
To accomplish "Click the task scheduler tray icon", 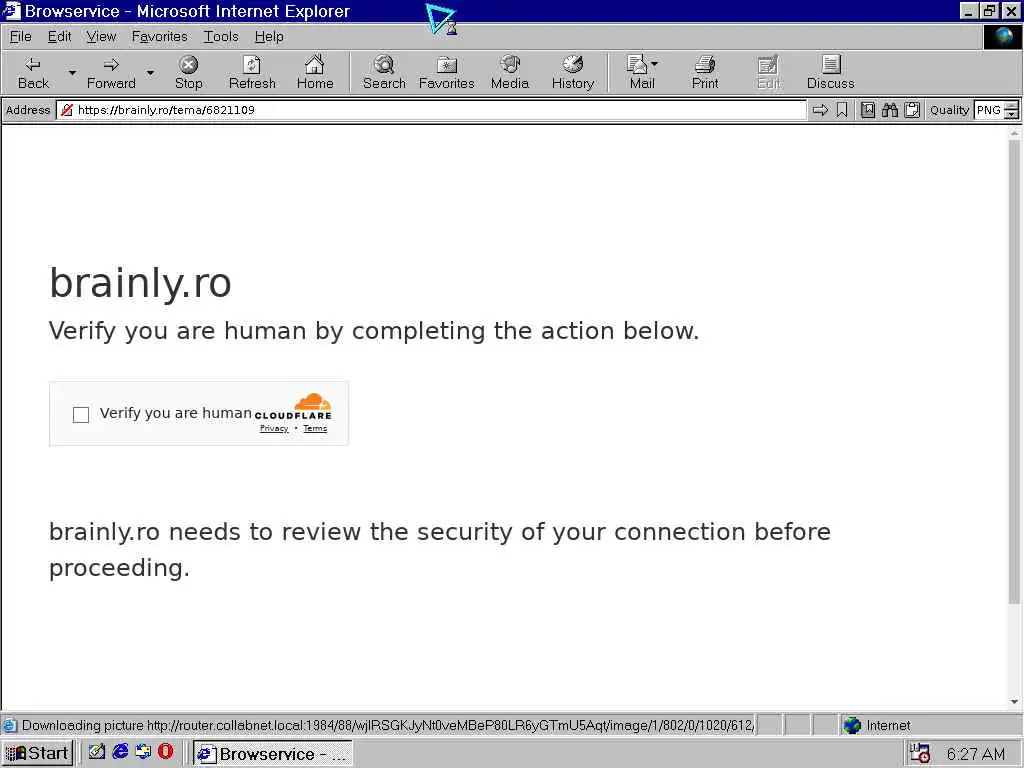I will click(x=920, y=754).
